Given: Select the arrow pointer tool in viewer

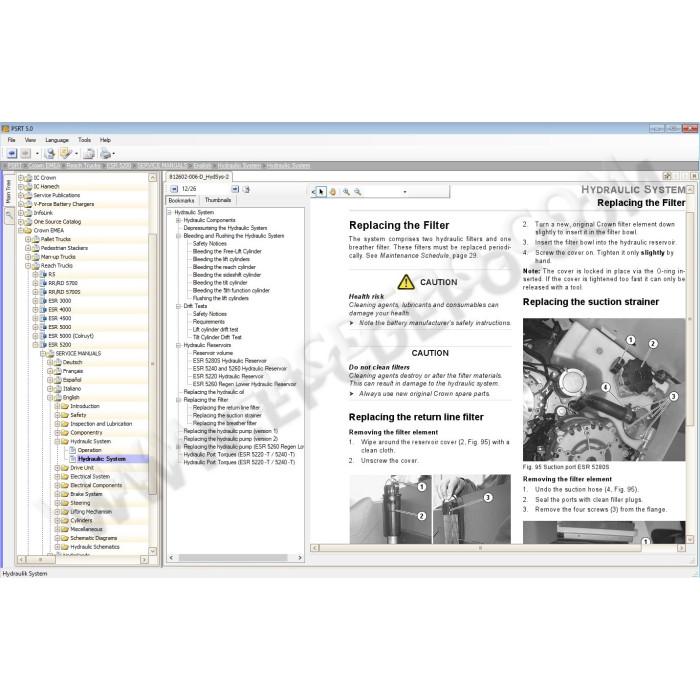Looking at the screenshot, I should tap(321, 192).
